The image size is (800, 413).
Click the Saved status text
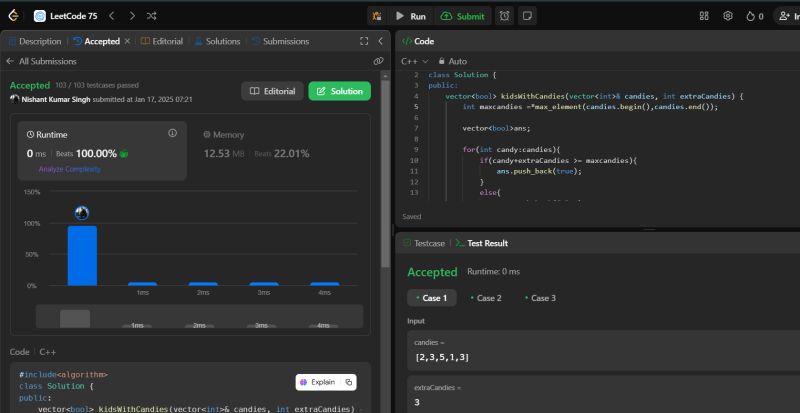(412, 216)
